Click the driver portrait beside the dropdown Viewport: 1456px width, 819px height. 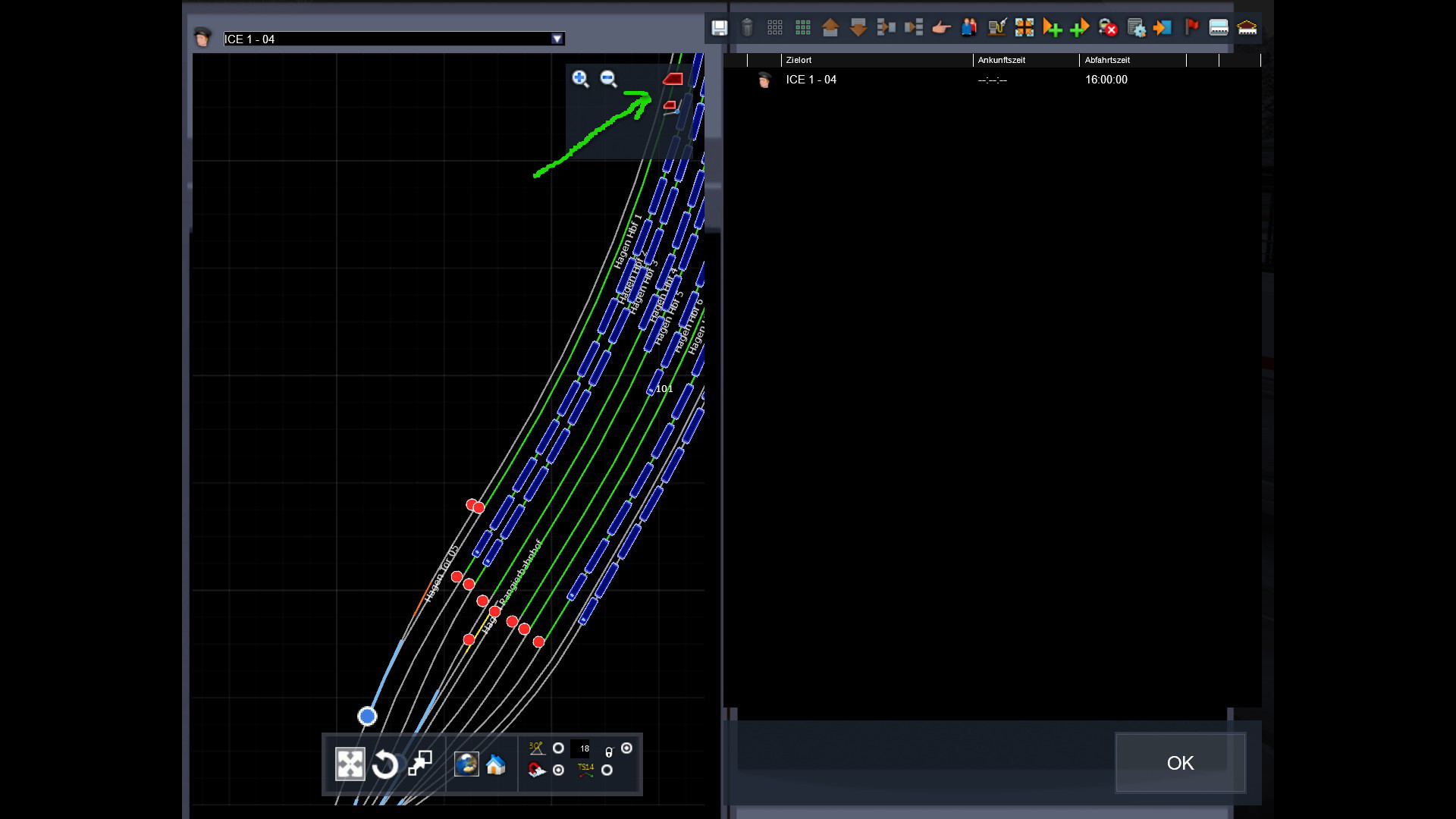pyautogui.click(x=202, y=37)
